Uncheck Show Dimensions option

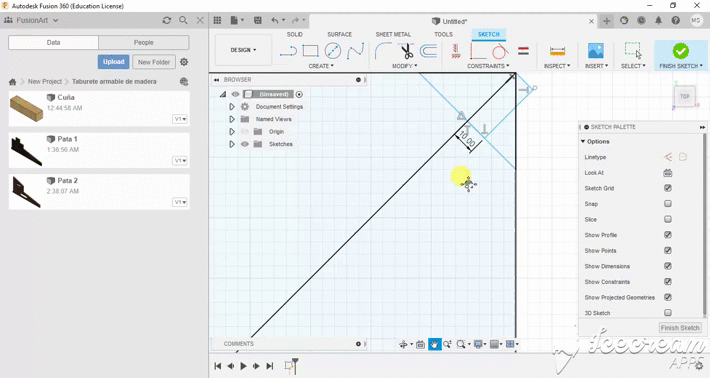tap(668, 266)
